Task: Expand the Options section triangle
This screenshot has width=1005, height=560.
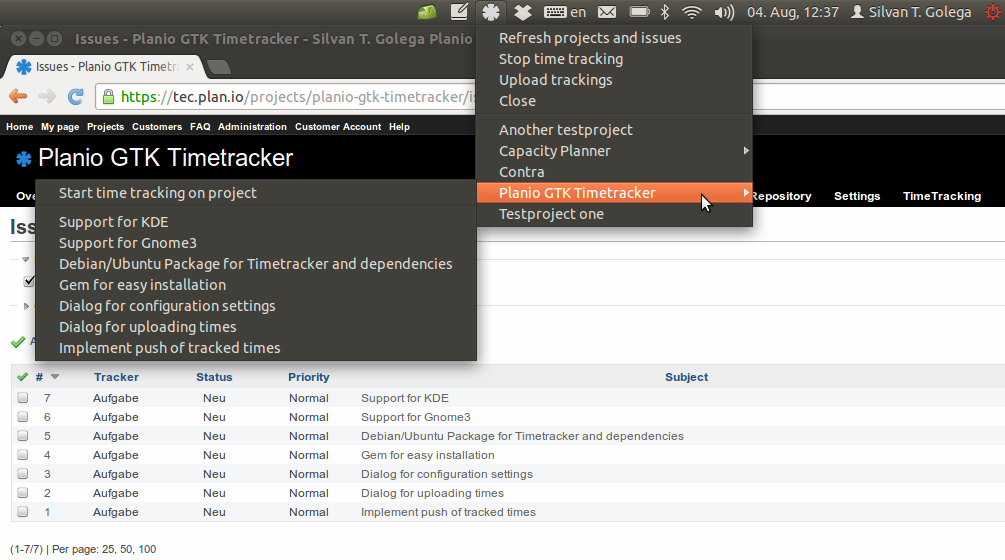Action: [26, 306]
